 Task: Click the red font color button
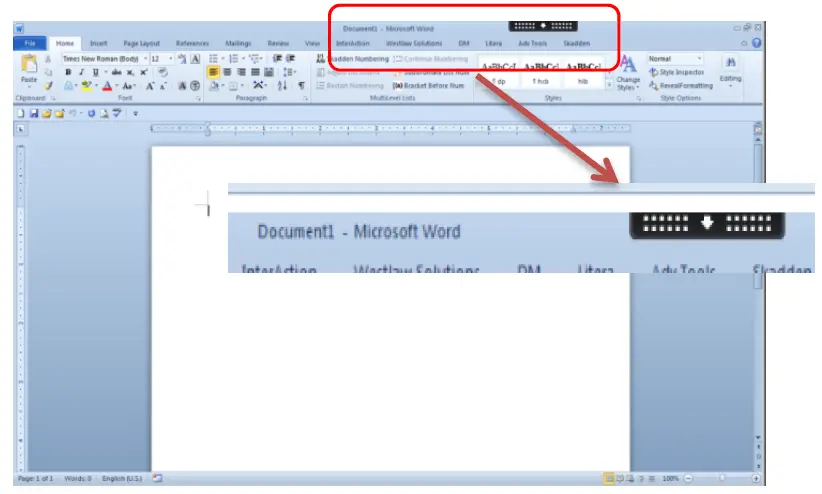(107, 86)
